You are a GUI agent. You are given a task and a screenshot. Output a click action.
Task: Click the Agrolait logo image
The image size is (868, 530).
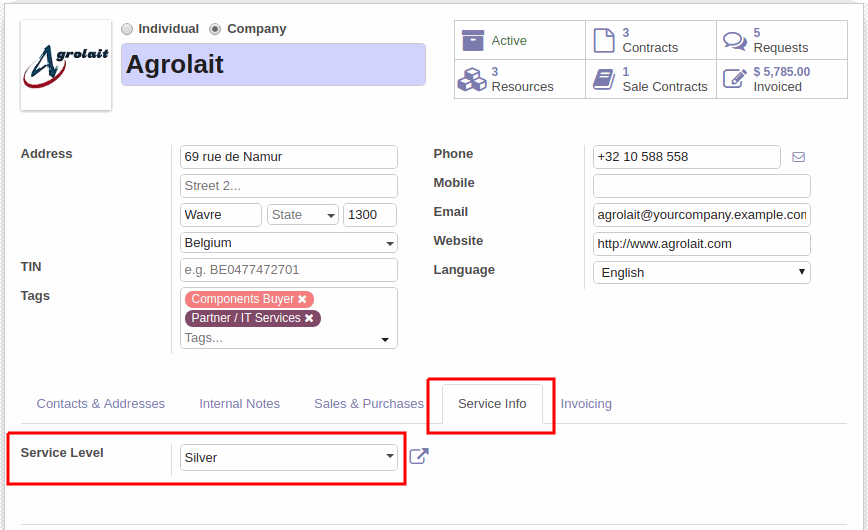66,65
